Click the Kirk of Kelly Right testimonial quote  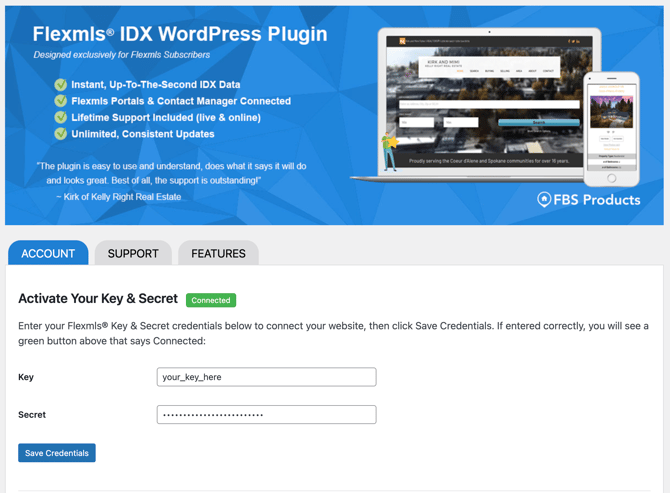click(x=171, y=173)
